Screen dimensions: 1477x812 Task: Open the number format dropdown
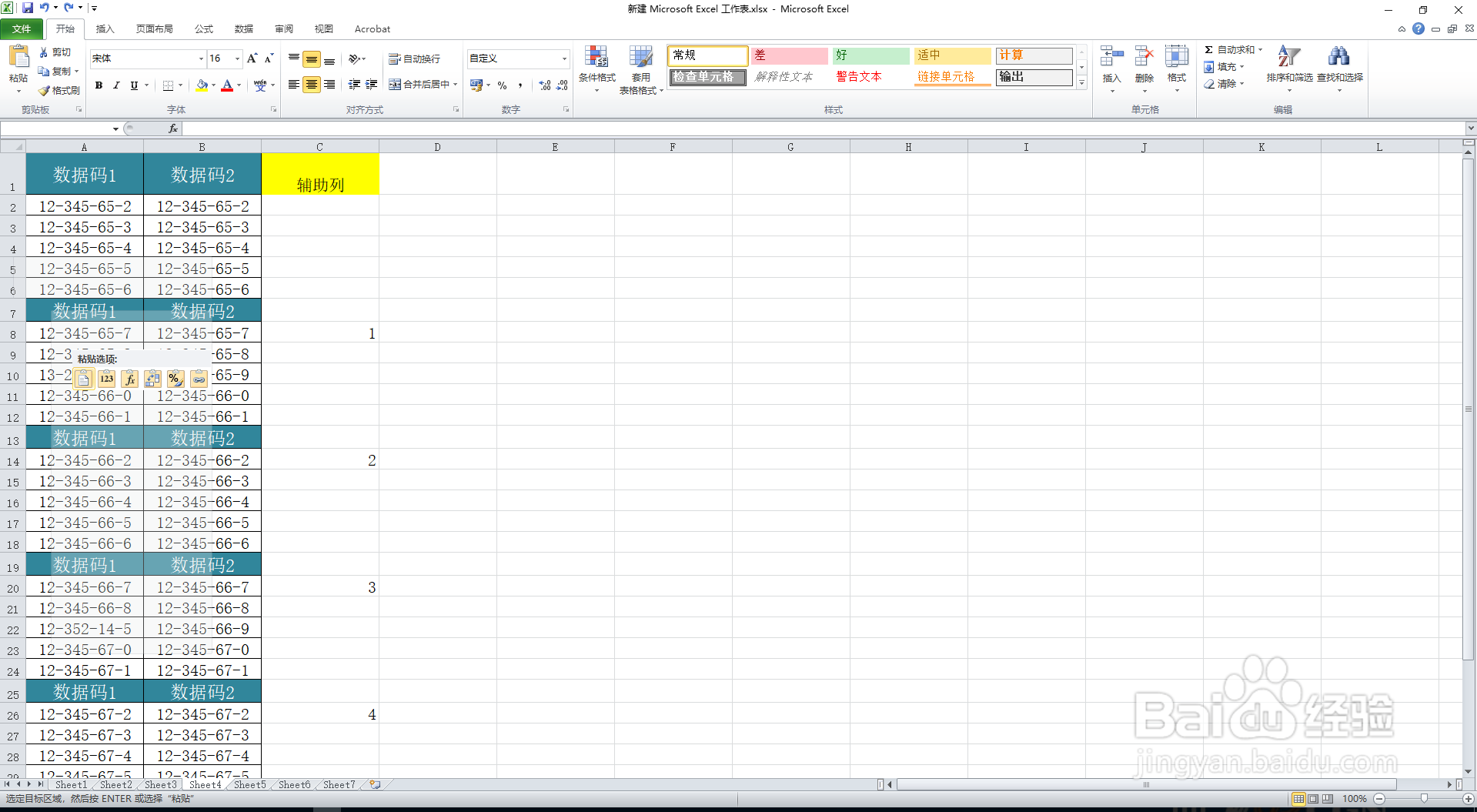564,58
